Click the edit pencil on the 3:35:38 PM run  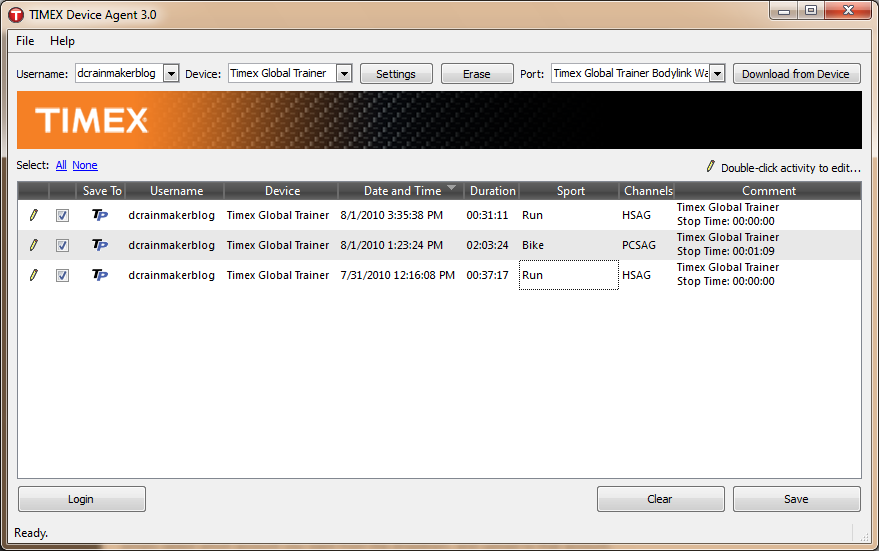click(34, 215)
